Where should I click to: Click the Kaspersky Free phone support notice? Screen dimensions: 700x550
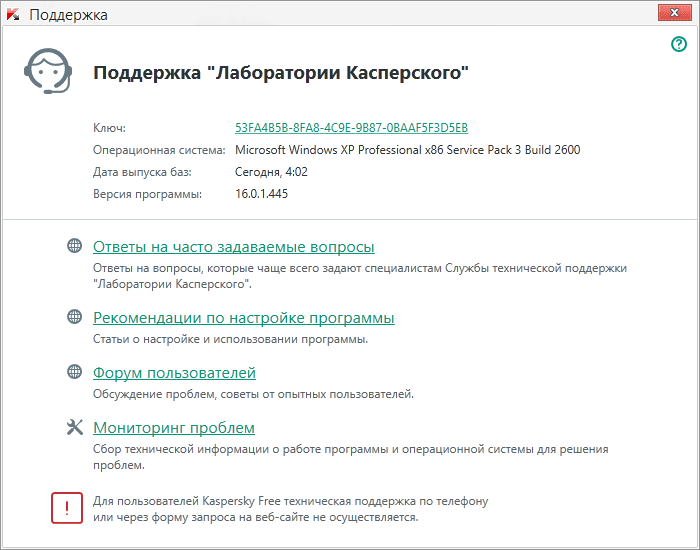pos(291,509)
